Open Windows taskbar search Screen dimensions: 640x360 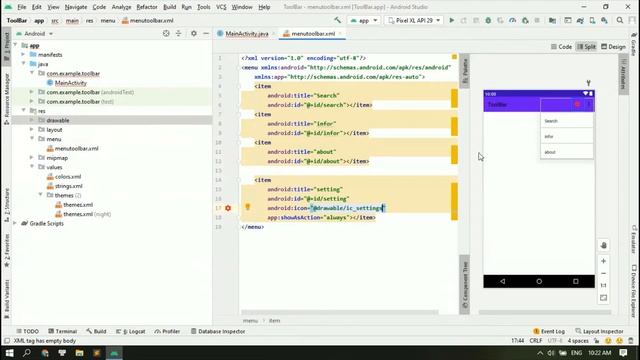(x=27, y=353)
